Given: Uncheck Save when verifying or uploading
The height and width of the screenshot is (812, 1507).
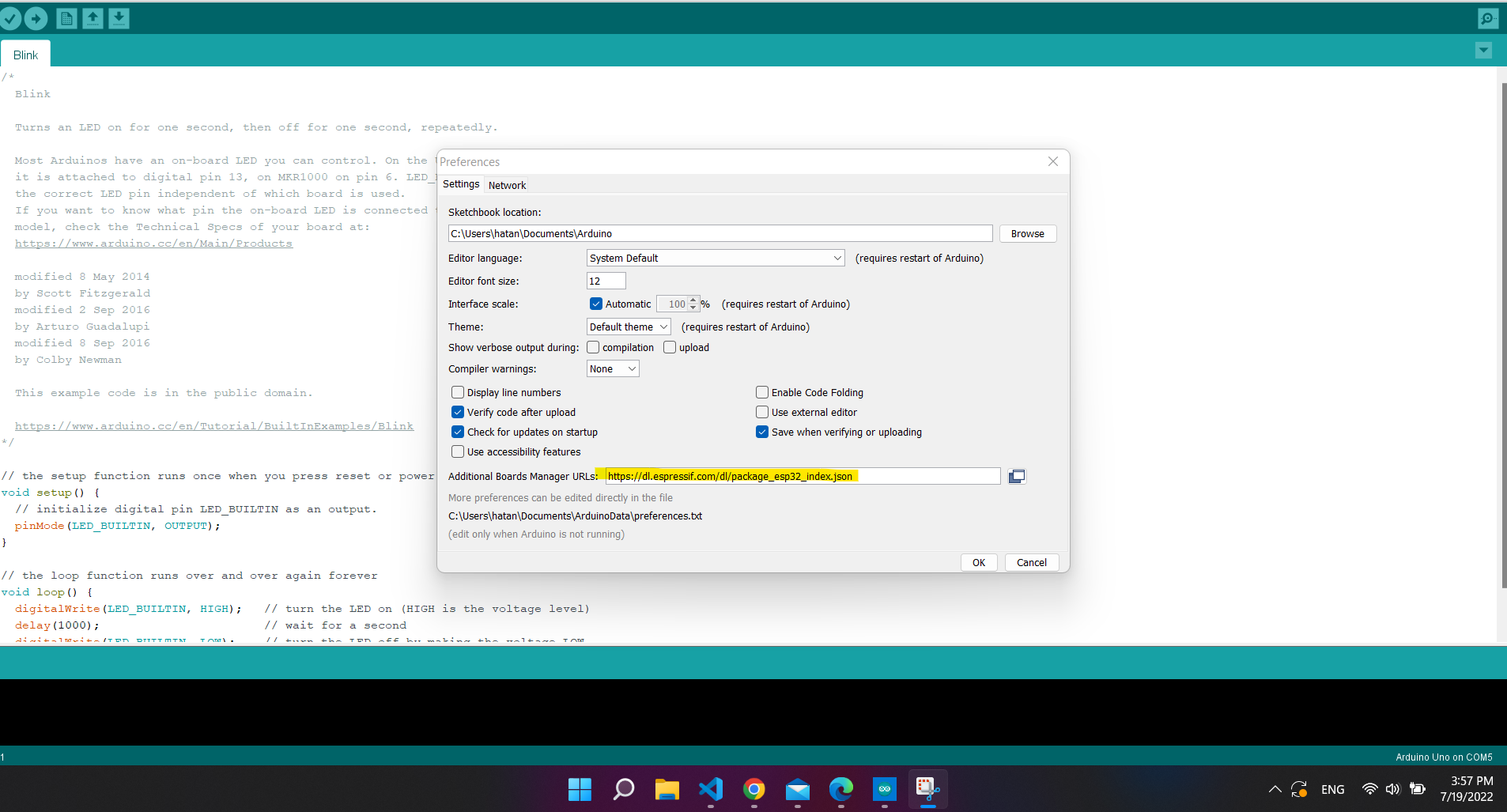Looking at the screenshot, I should (762, 432).
